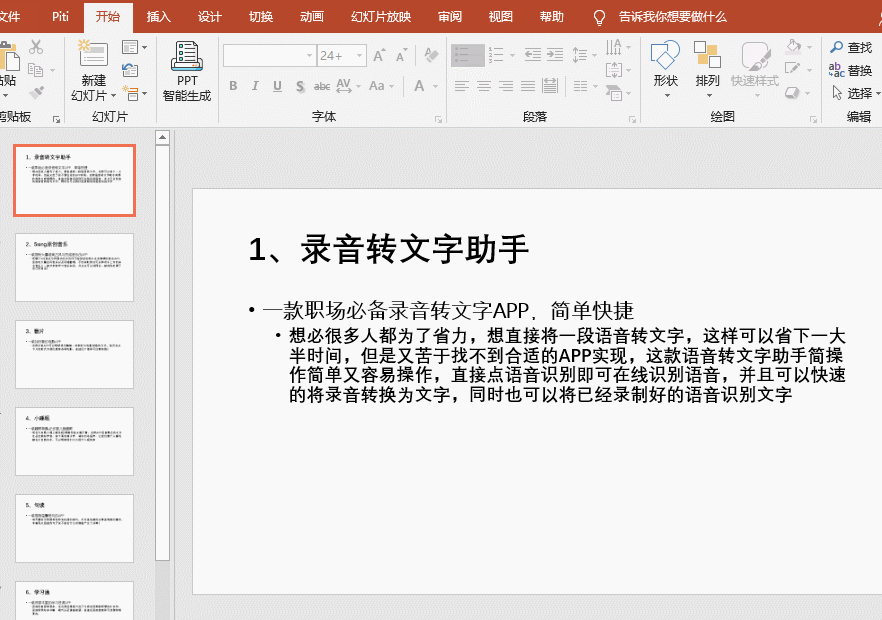This screenshot has height=620, width=882.
Task: Center align paragraph text
Action: 484,86
